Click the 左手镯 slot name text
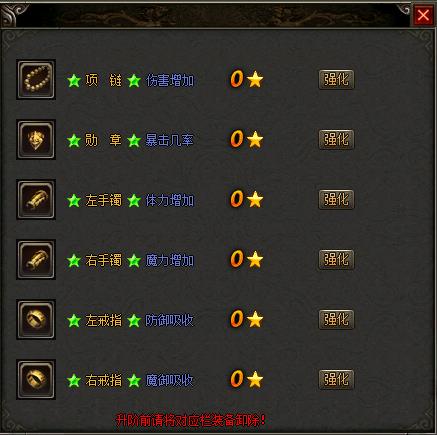 pyautogui.click(x=104, y=200)
